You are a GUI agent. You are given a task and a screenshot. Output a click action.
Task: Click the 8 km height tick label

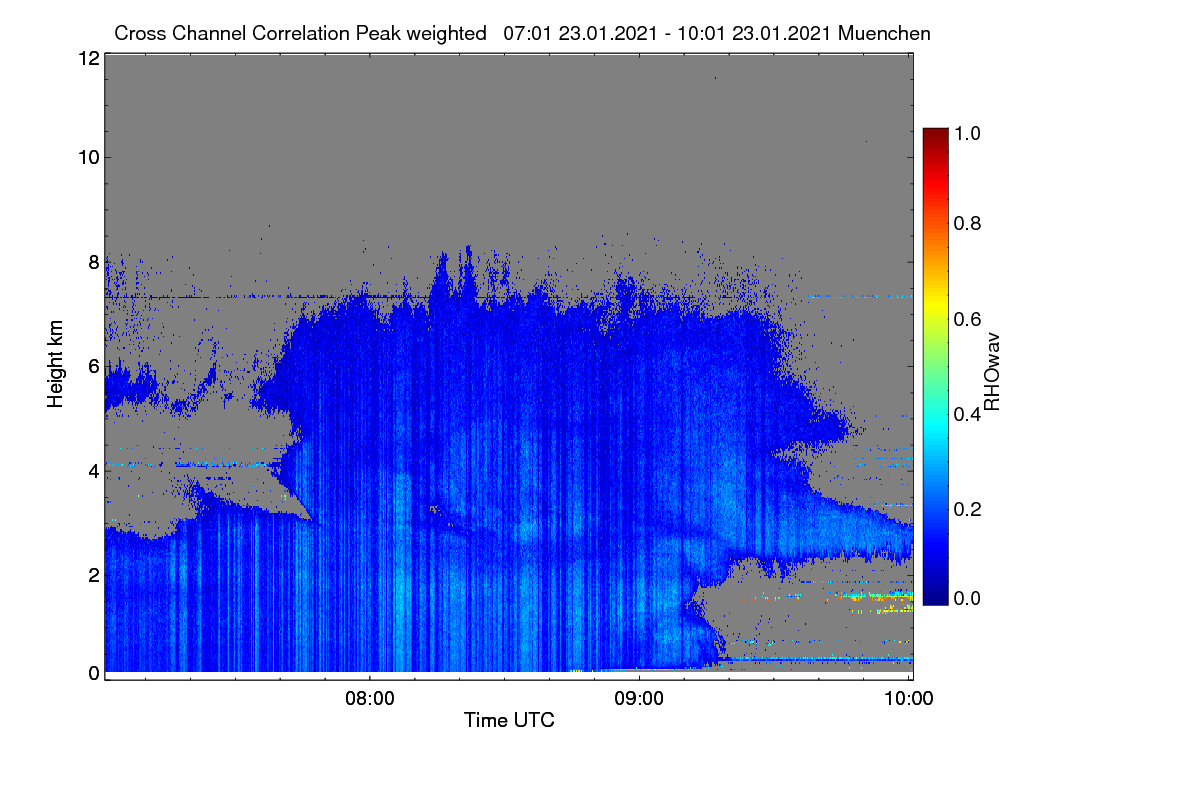(92, 262)
